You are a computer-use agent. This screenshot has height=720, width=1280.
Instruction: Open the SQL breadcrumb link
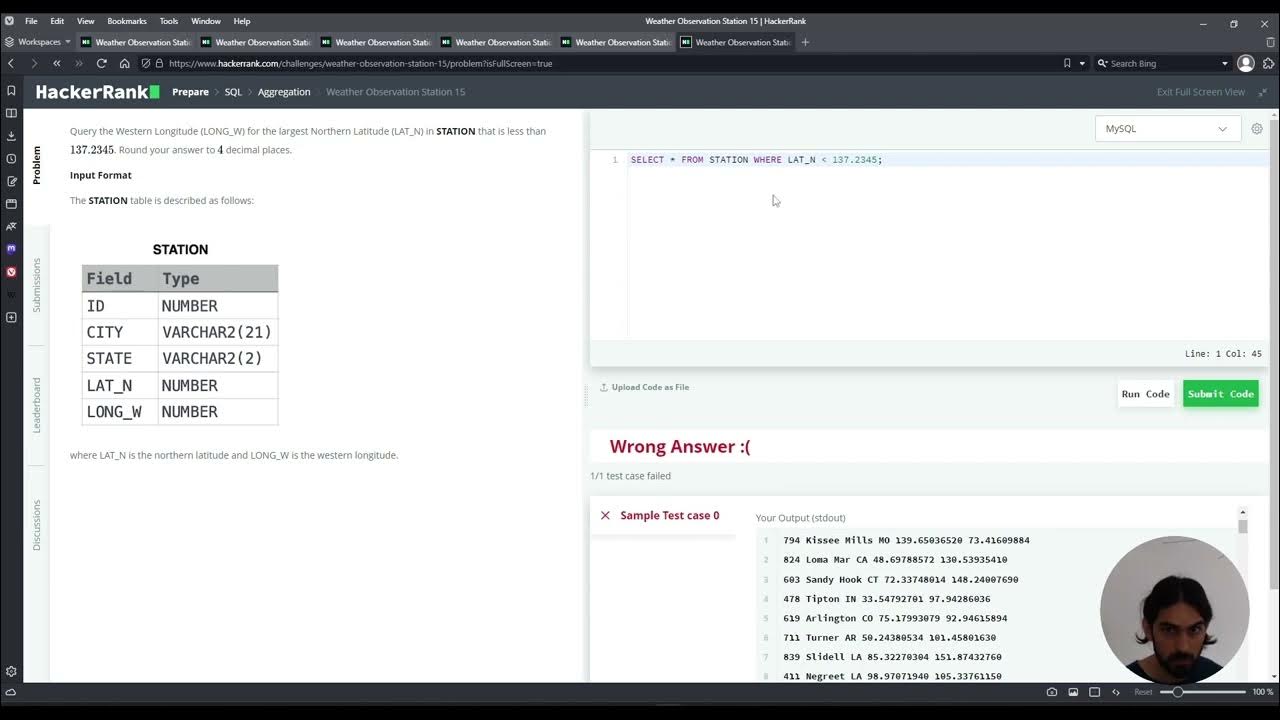tap(233, 92)
